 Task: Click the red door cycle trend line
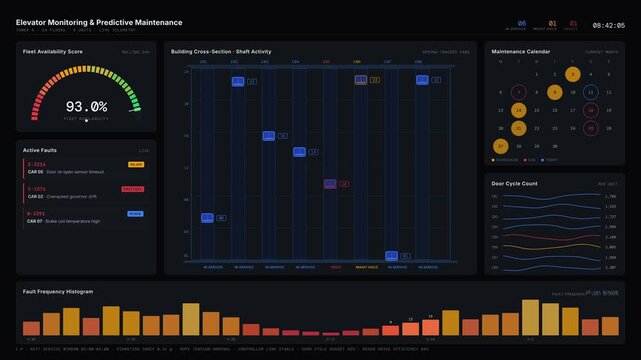point(552,237)
